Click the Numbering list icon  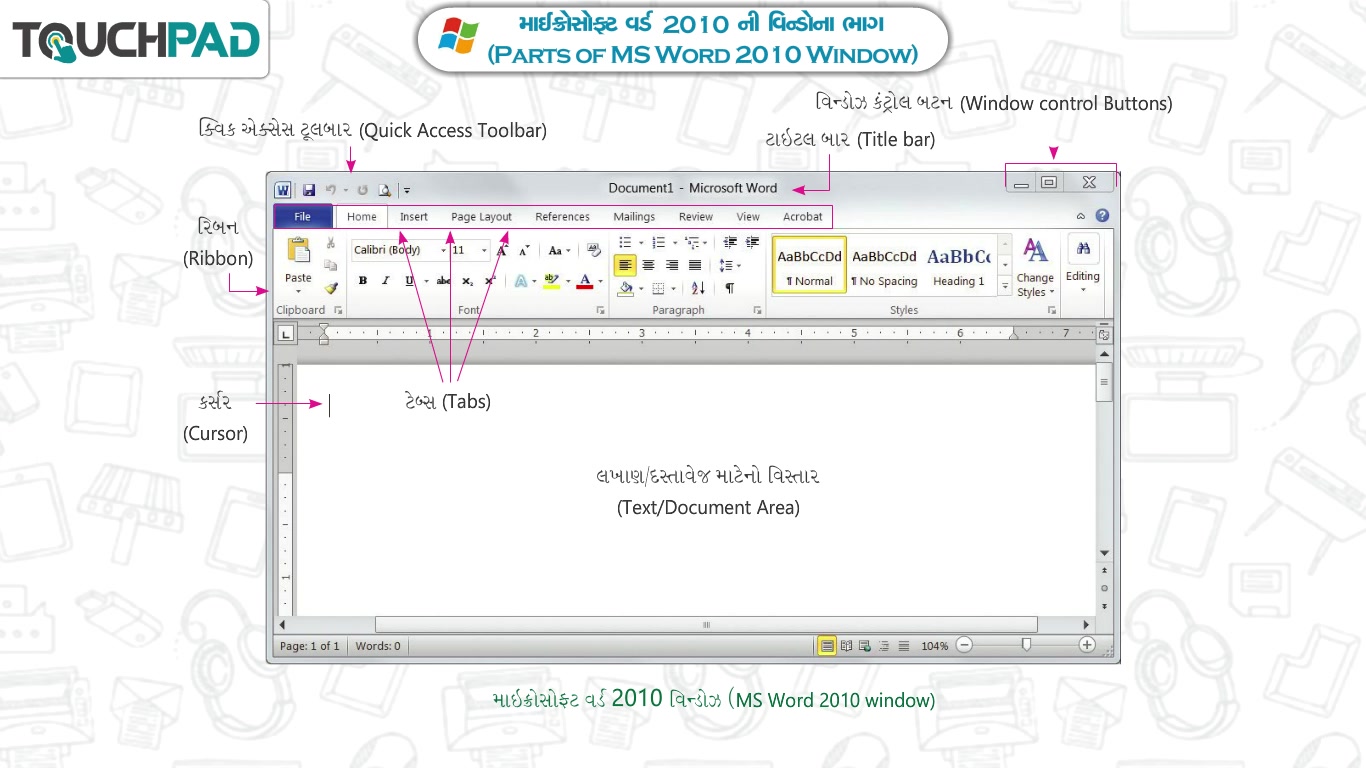(659, 242)
